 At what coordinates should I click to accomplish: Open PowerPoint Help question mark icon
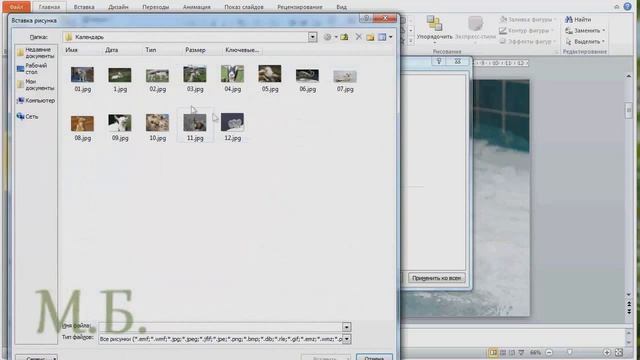(x=628, y=7)
